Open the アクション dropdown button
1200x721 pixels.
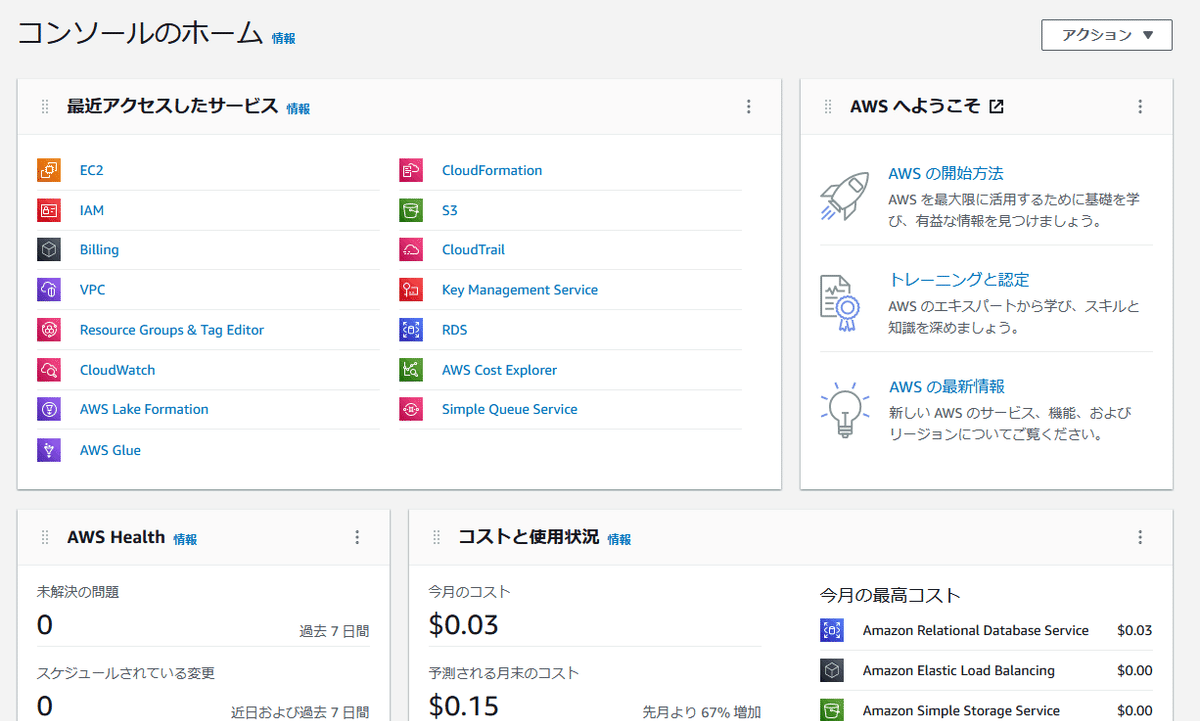1107,35
